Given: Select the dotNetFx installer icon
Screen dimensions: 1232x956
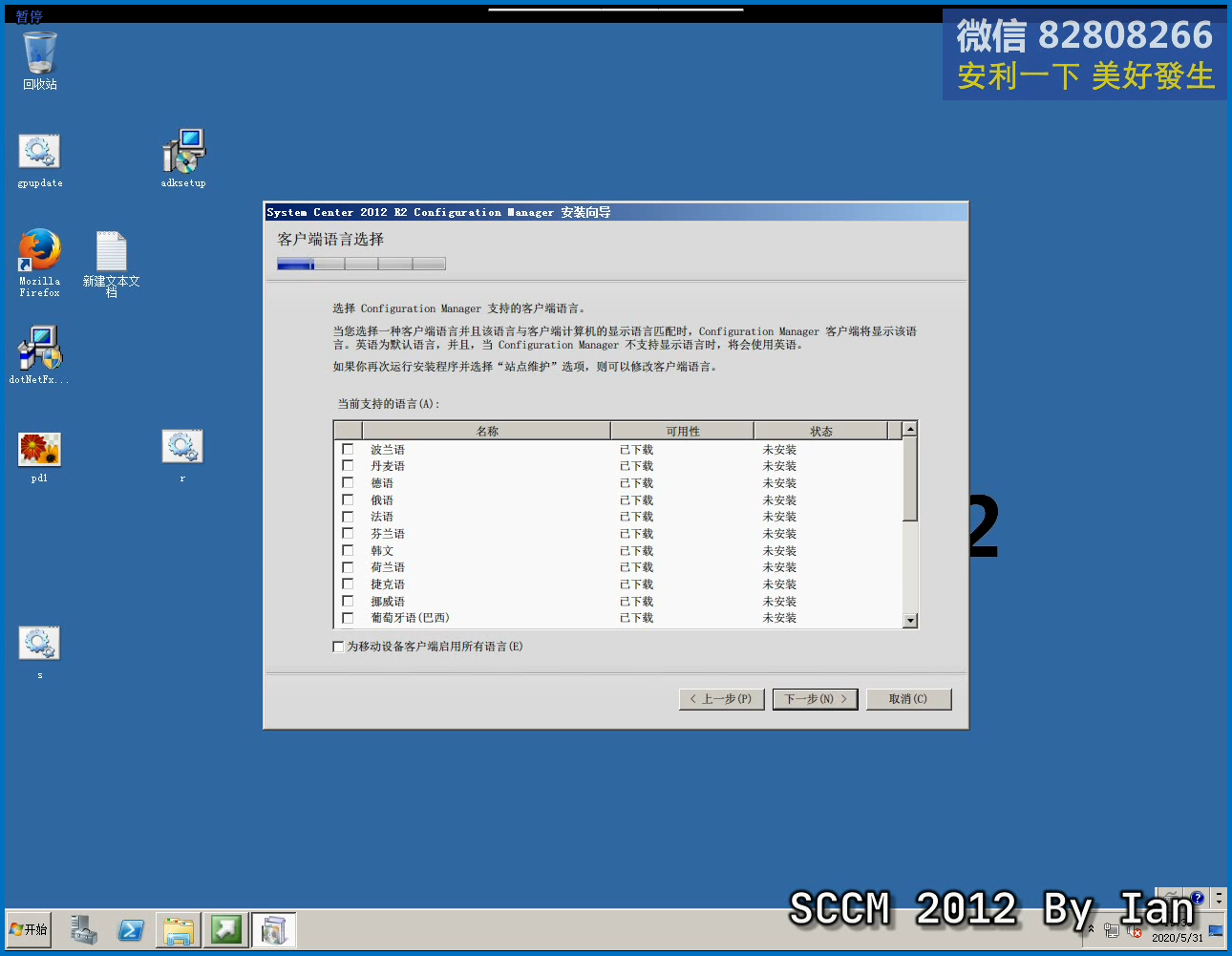Looking at the screenshot, I should (39, 354).
